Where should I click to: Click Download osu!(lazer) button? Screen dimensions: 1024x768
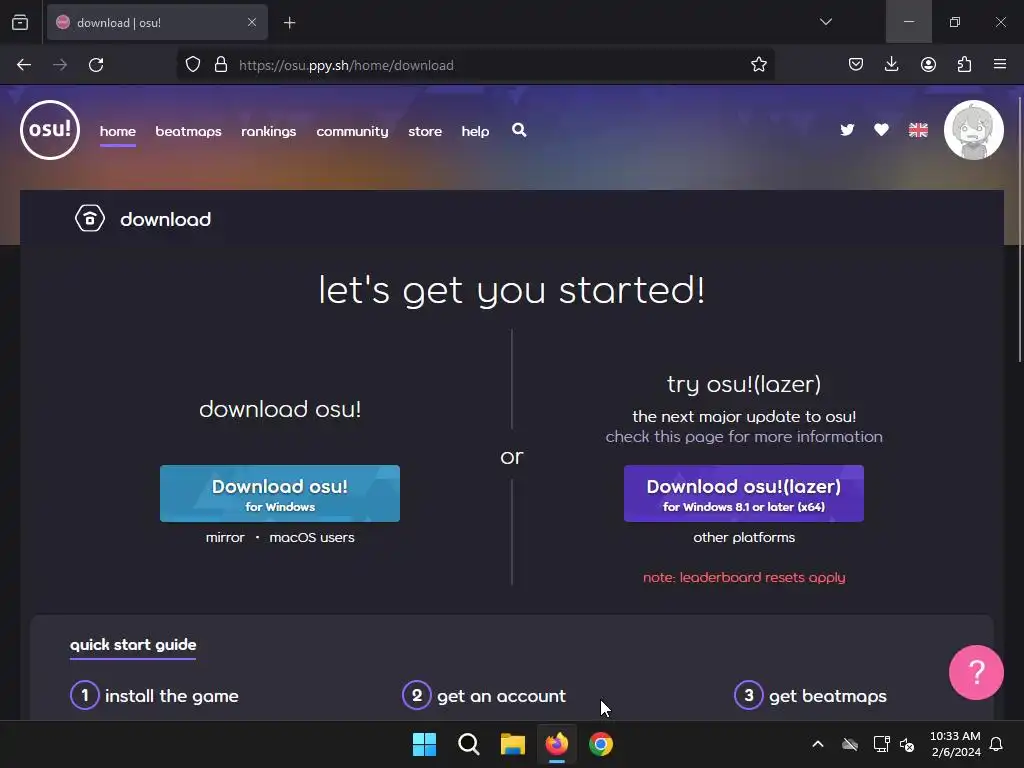[x=744, y=494]
